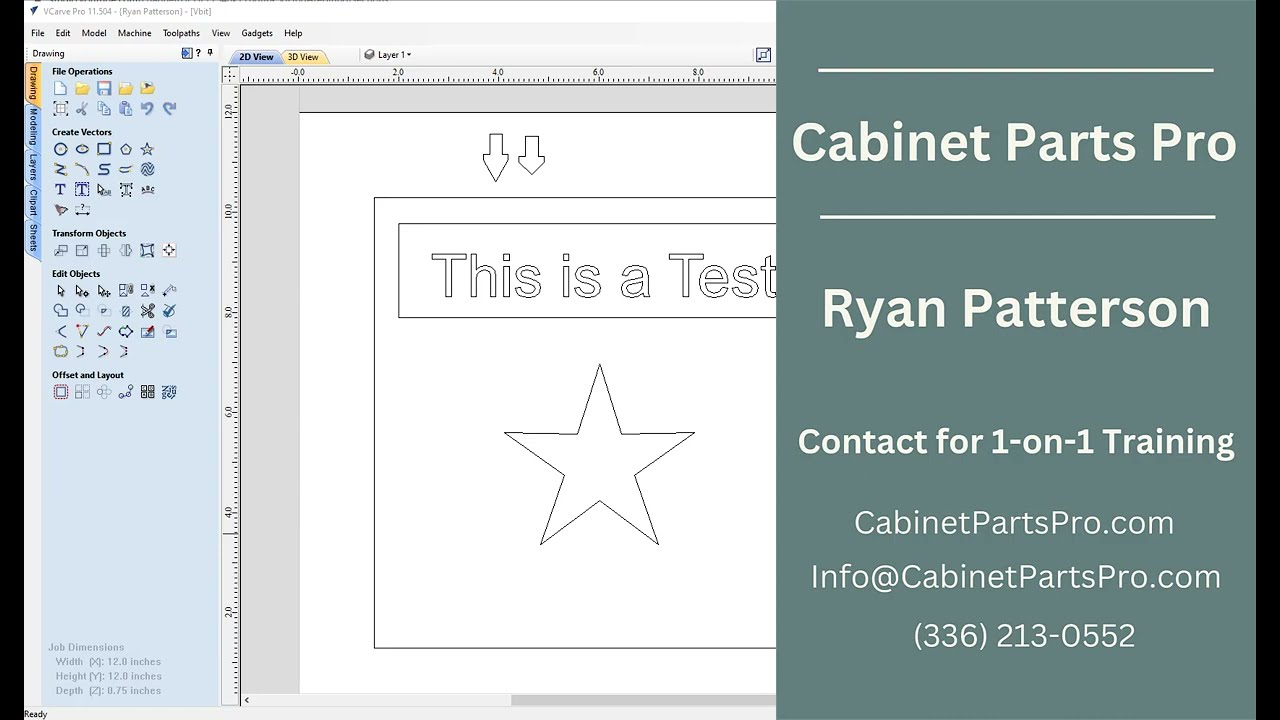Click the 'Create Vectors' heading
The height and width of the screenshot is (720, 1280).
(82, 132)
